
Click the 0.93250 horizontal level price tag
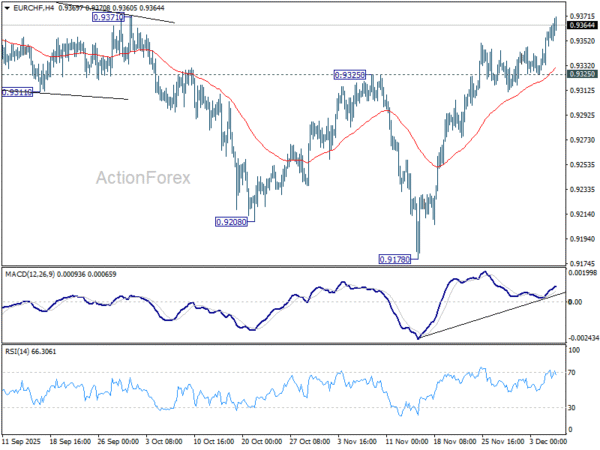click(x=582, y=74)
